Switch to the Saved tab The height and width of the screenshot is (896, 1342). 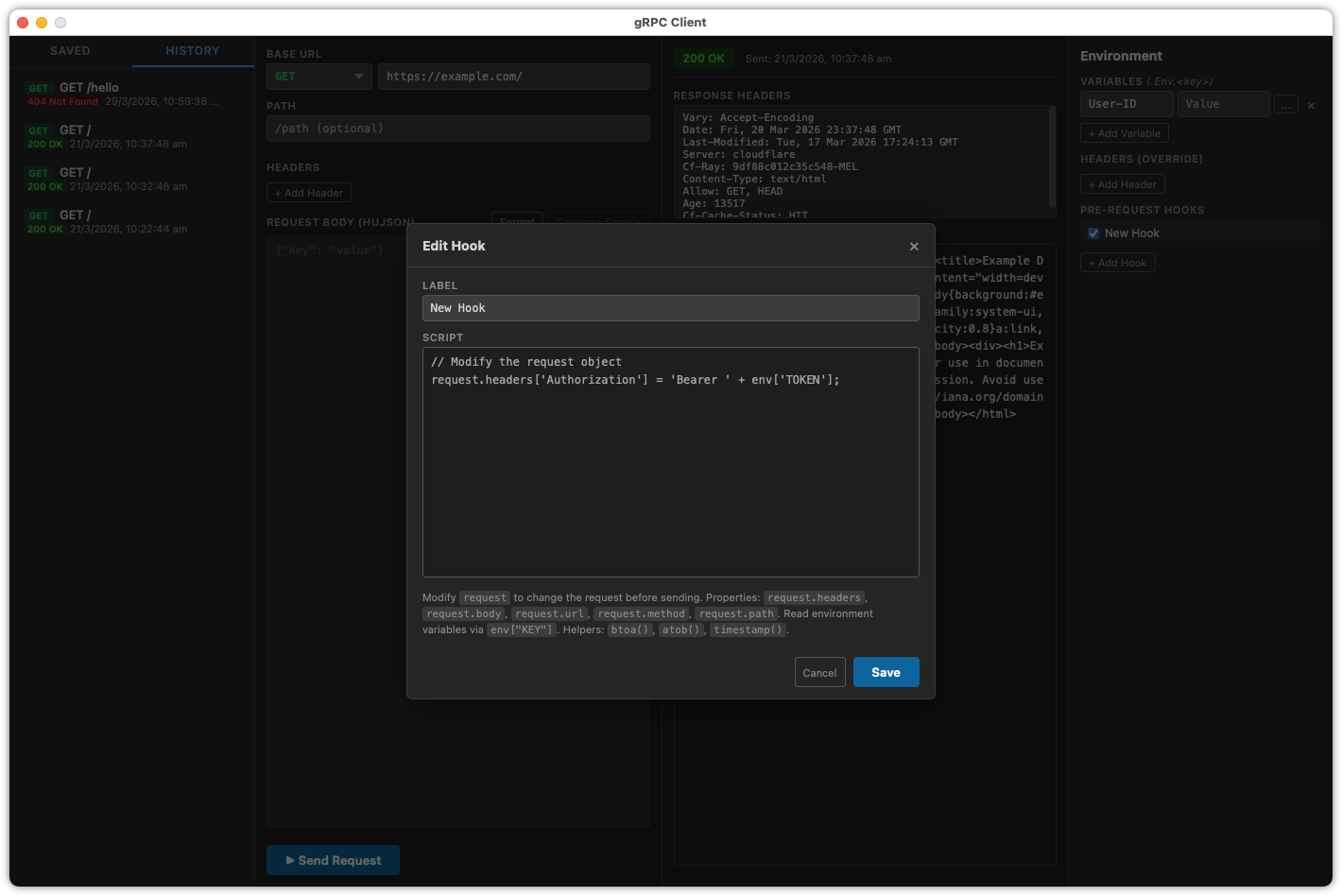click(71, 51)
